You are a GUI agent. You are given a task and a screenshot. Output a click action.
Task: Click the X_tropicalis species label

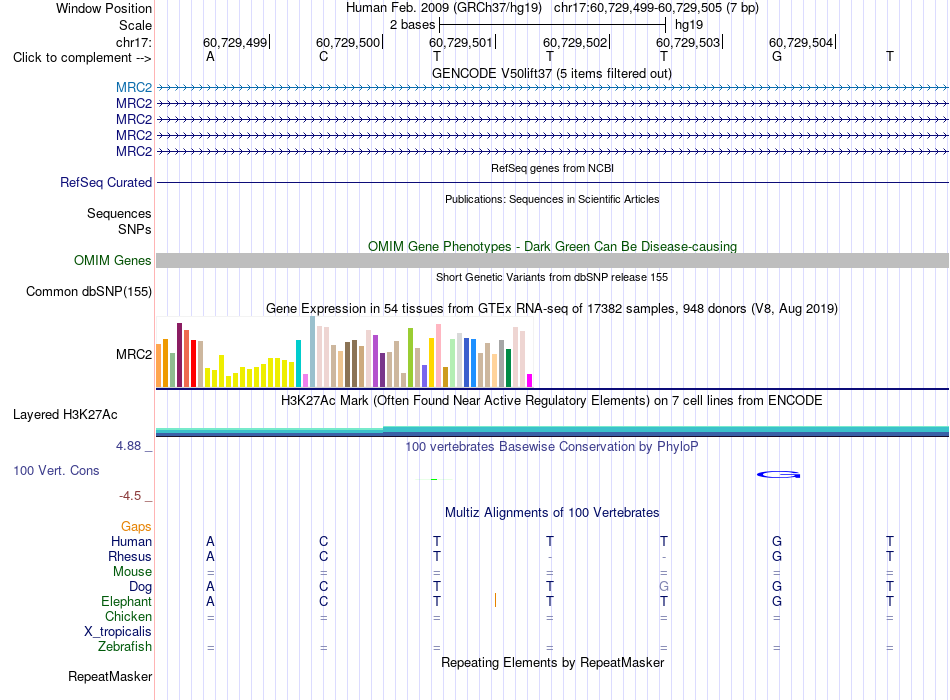118,632
